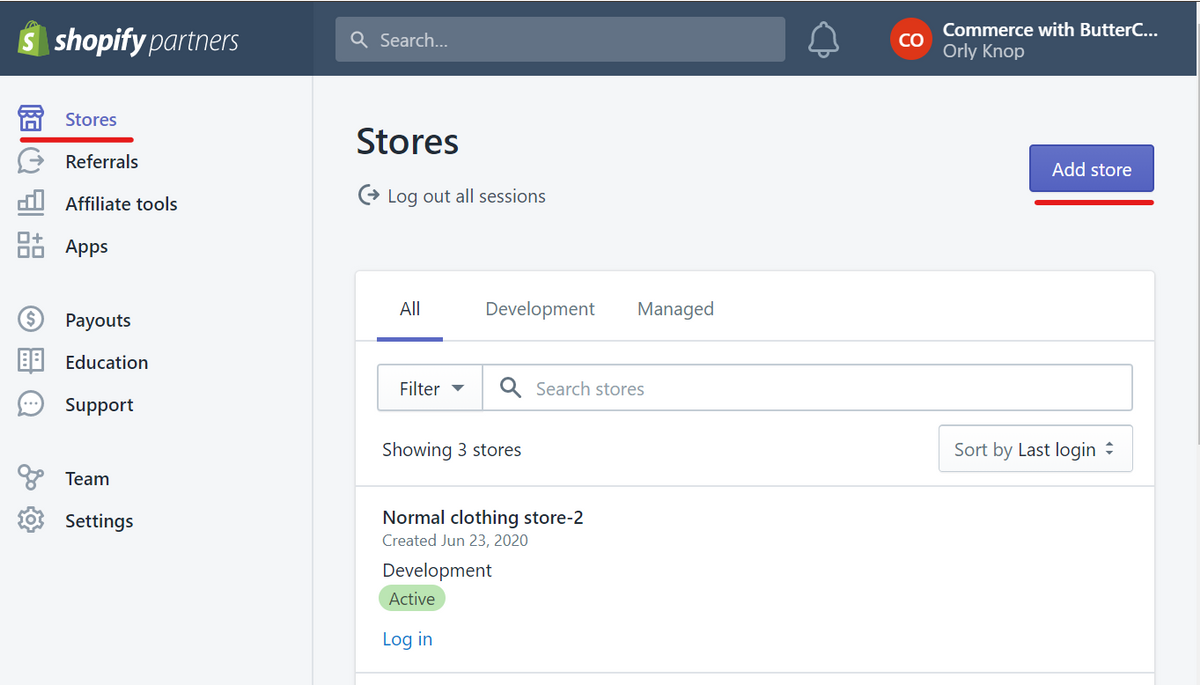Open Affiliate tools bar chart icon
This screenshot has height=685, width=1200.
pyautogui.click(x=31, y=203)
